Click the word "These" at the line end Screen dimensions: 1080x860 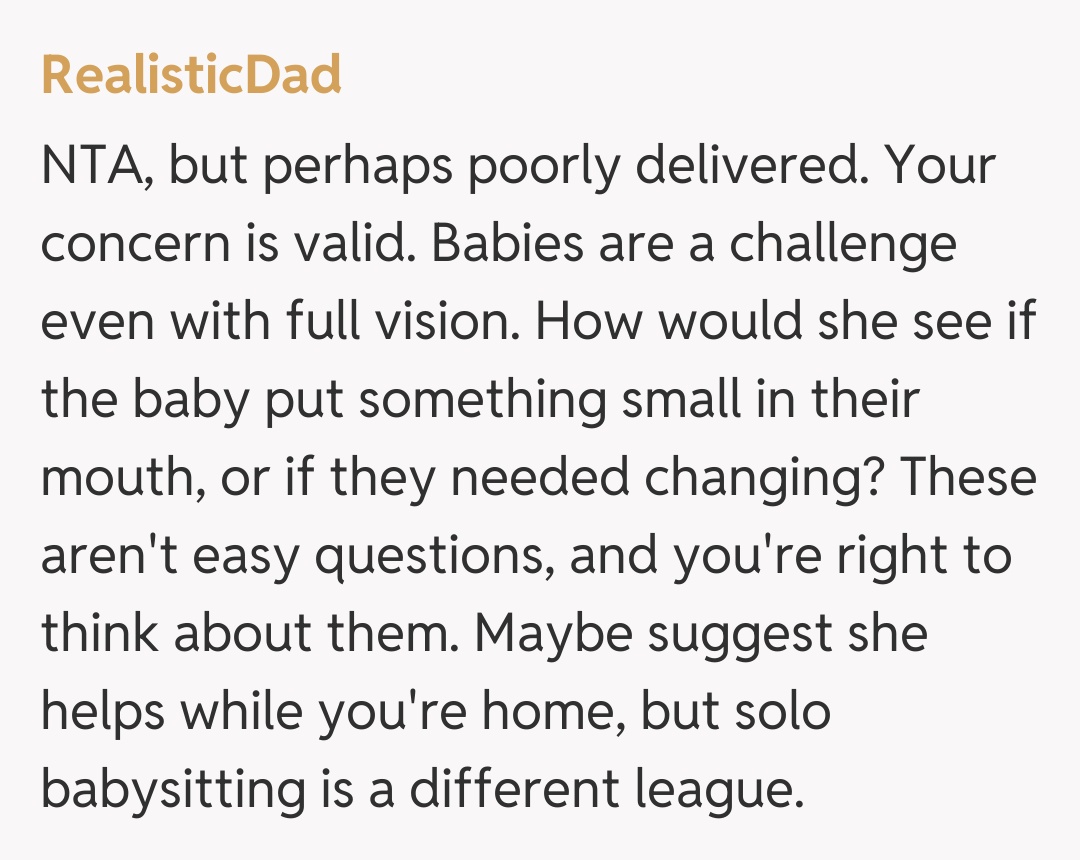point(969,478)
